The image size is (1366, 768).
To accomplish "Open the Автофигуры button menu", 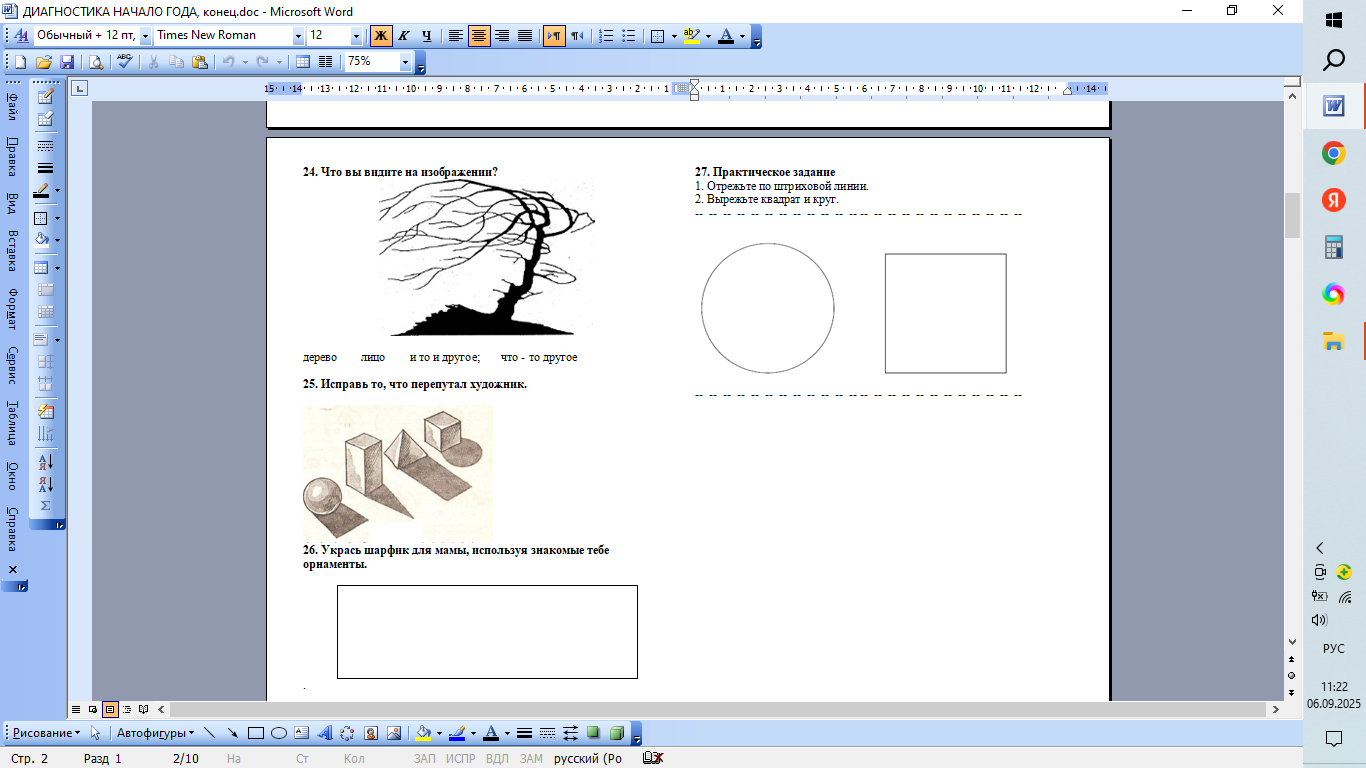I will pyautogui.click(x=155, y=733).
